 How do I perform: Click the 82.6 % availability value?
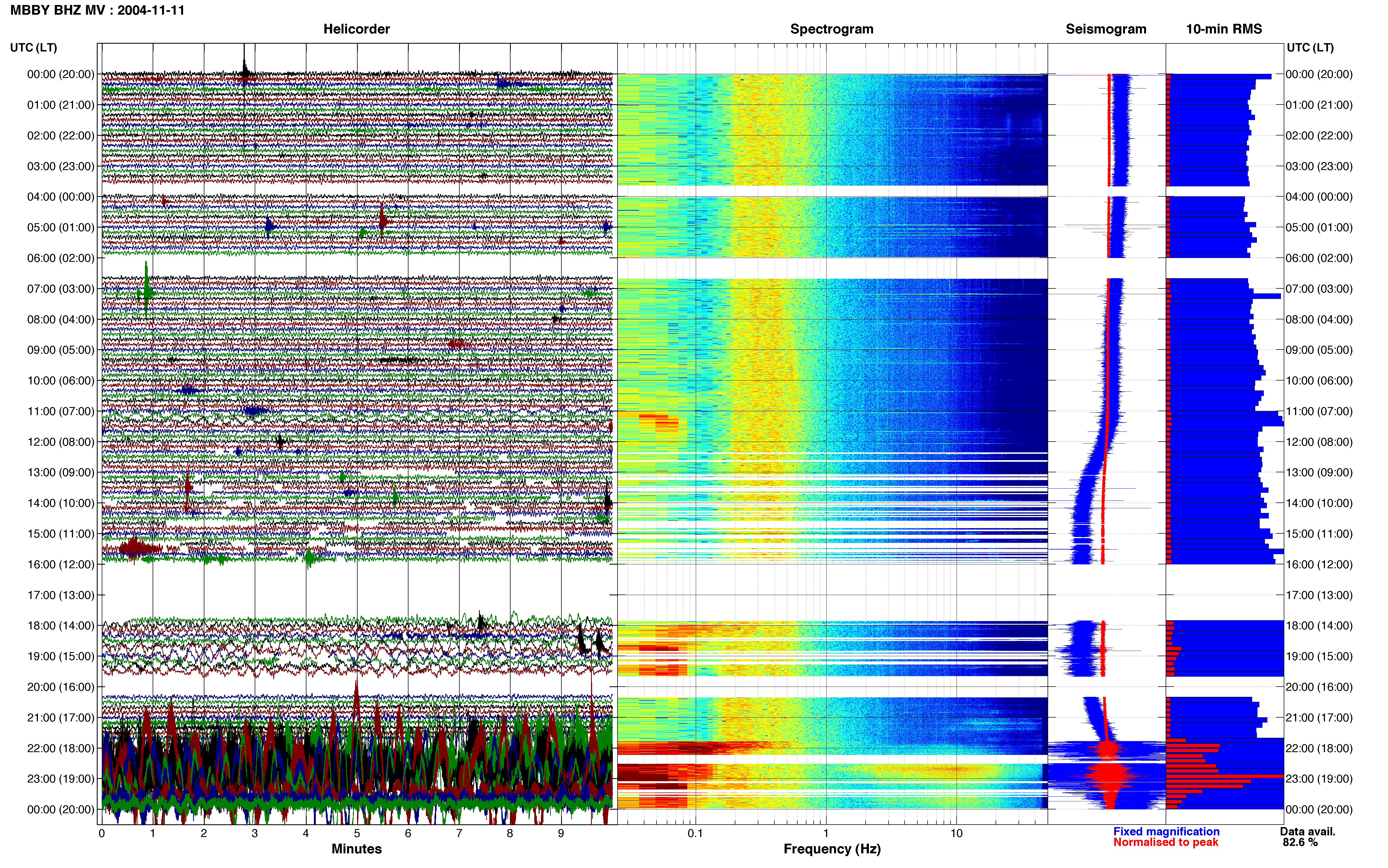point(1300,842)
